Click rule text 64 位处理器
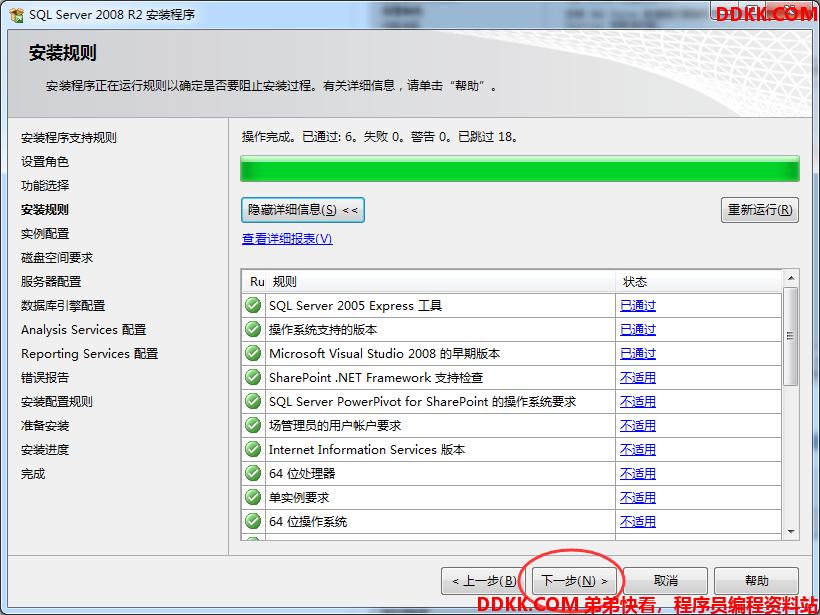 pos(302,474)
